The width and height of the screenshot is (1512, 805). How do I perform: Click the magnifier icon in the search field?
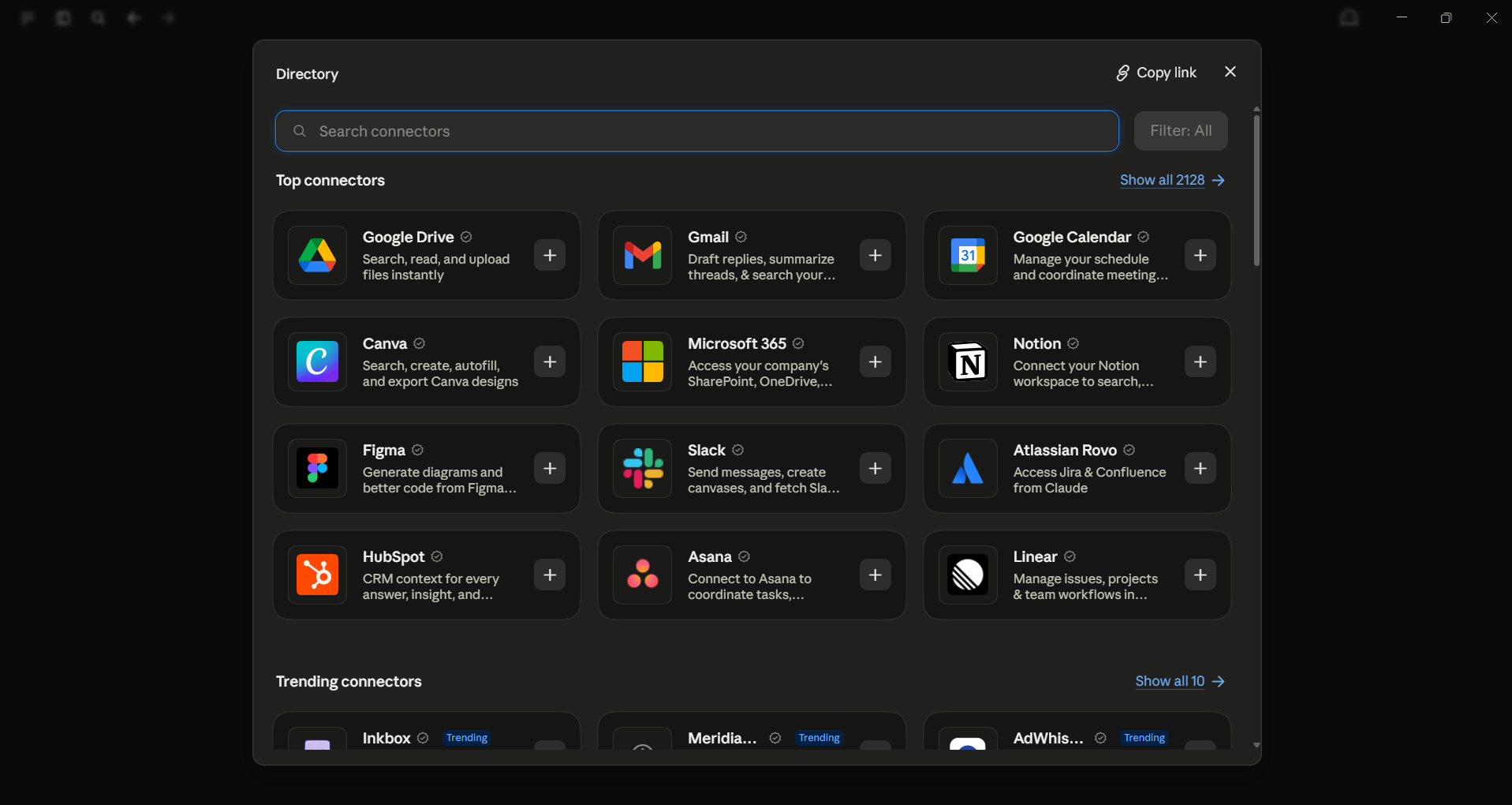tap(300, 131)
